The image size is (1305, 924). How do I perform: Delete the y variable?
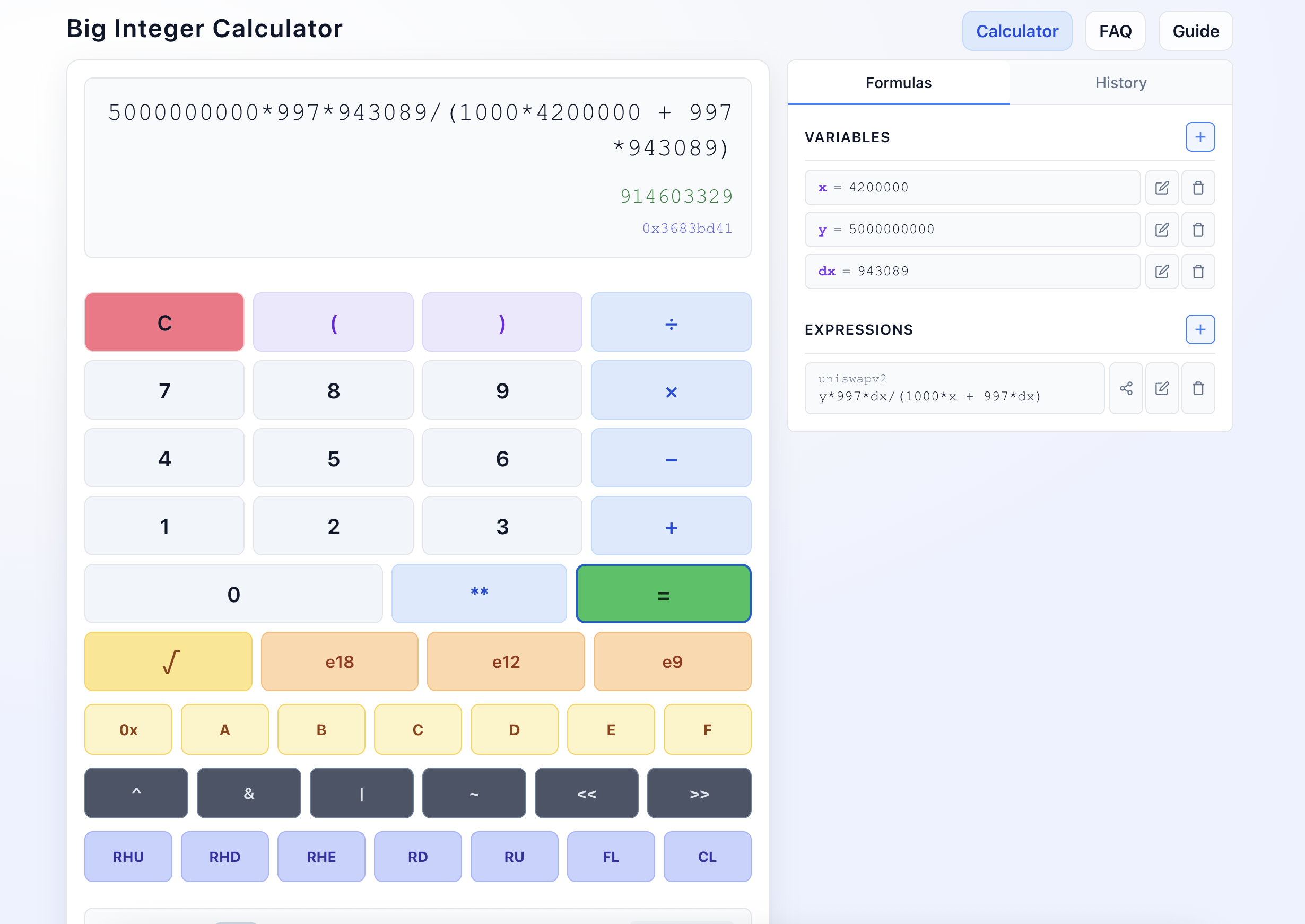(x=1198, y=229)
